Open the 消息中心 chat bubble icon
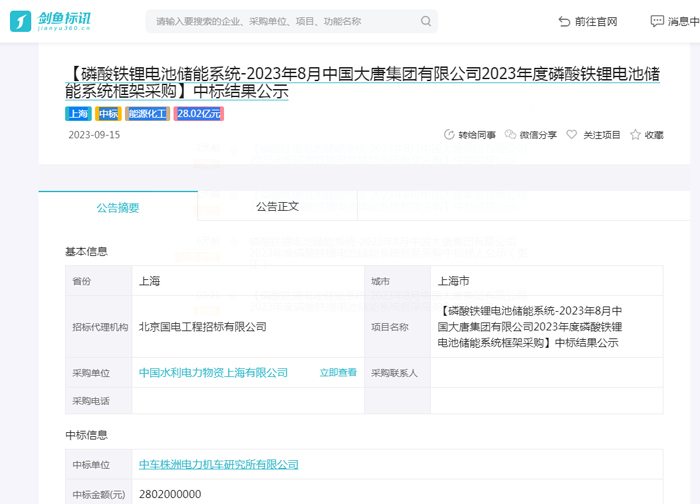 (x=657, y=21)
